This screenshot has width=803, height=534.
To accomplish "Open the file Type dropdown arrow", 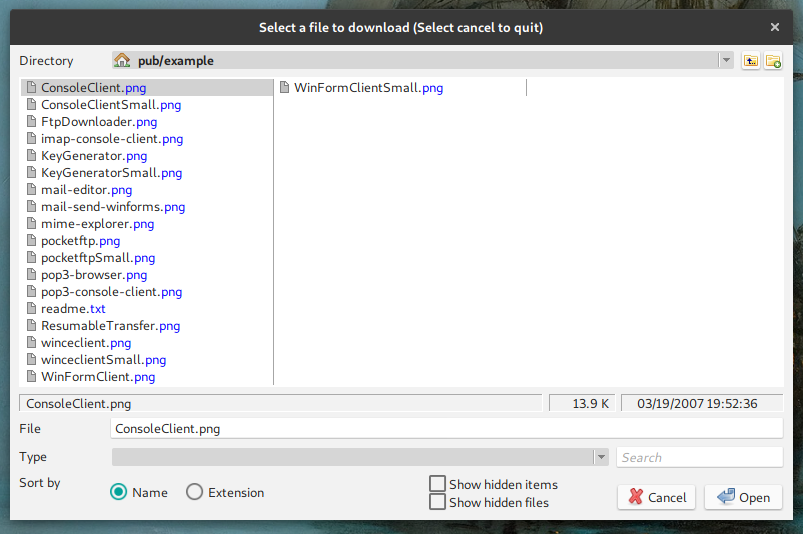I will 600,457.
